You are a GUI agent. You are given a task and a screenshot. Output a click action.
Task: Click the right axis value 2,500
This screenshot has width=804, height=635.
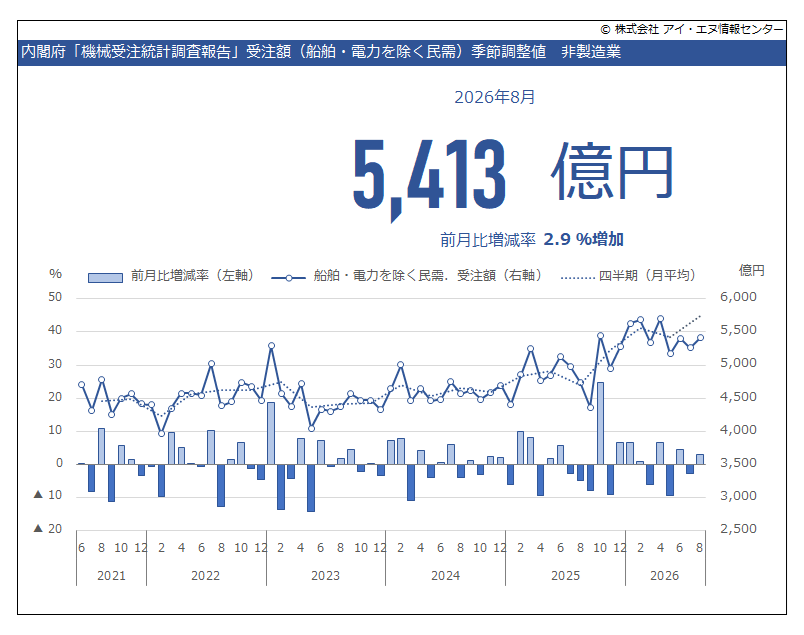click(x=738, y=528)
